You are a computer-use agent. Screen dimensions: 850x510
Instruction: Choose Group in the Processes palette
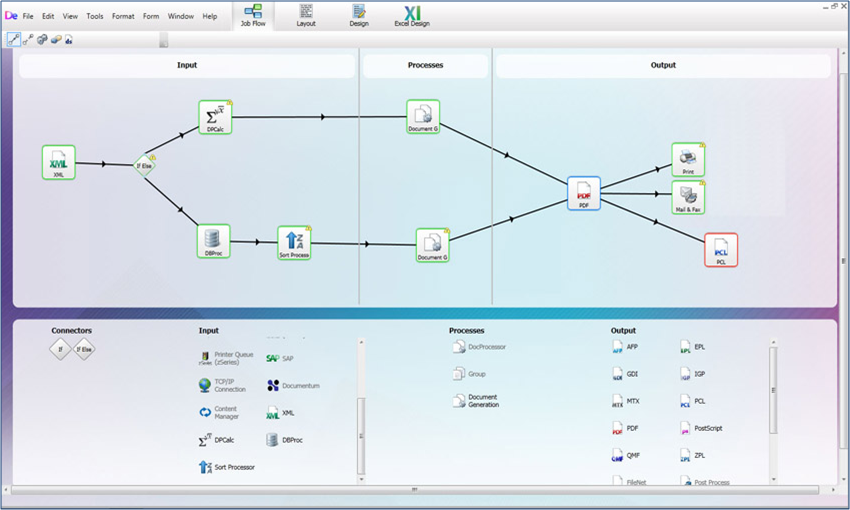click(469, 374)
